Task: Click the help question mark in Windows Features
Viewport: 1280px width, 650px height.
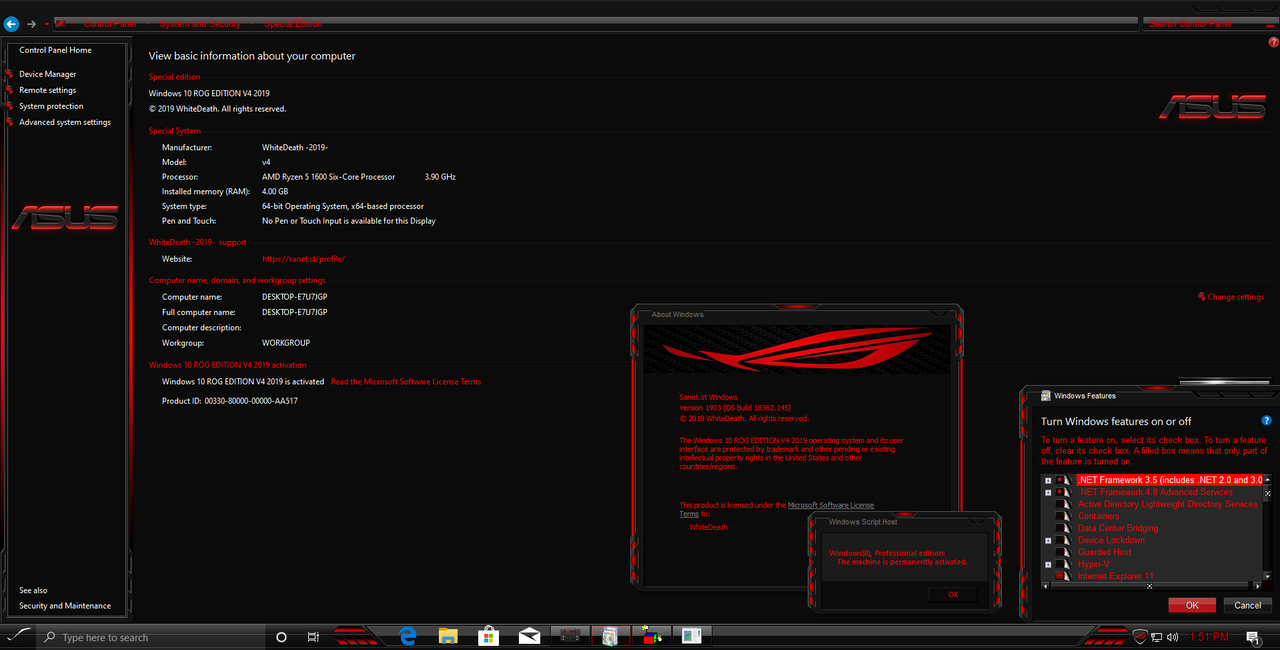Action: [x=1266, y=421]
